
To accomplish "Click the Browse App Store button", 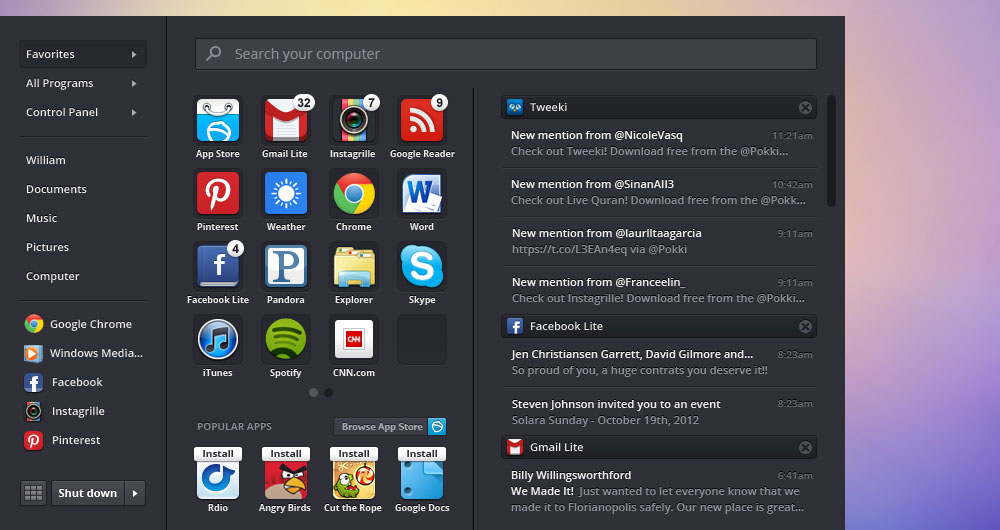I will click(382, 427).
